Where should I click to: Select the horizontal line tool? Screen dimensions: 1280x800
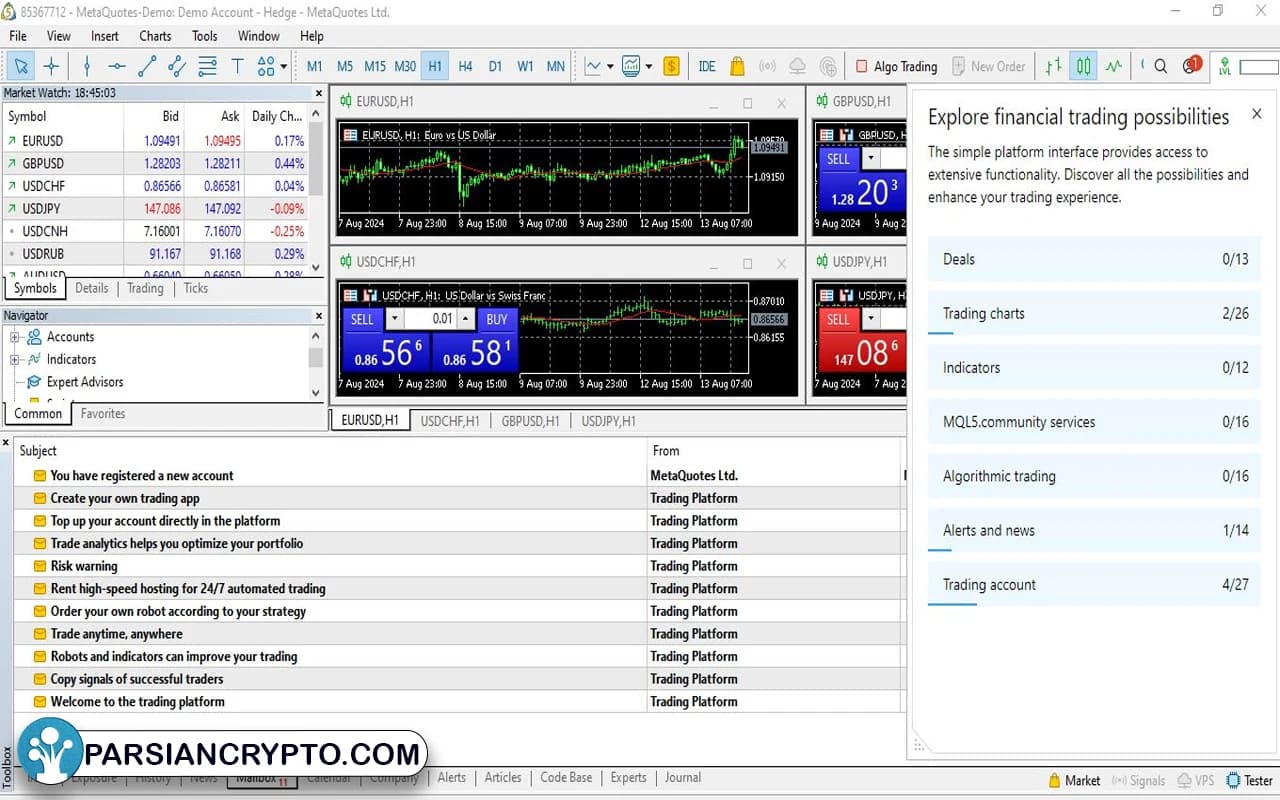point(117,67)
